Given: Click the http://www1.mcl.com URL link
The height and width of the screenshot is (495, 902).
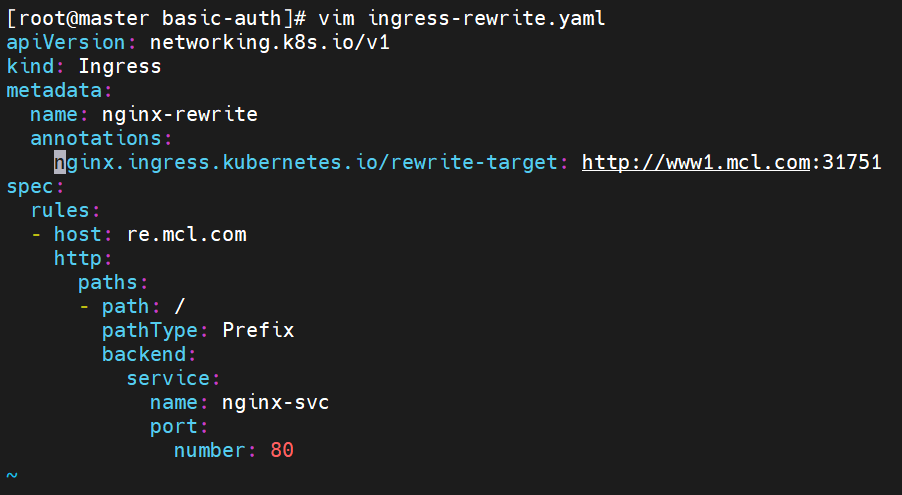Looking at the screenshot, I should point(696,162).
